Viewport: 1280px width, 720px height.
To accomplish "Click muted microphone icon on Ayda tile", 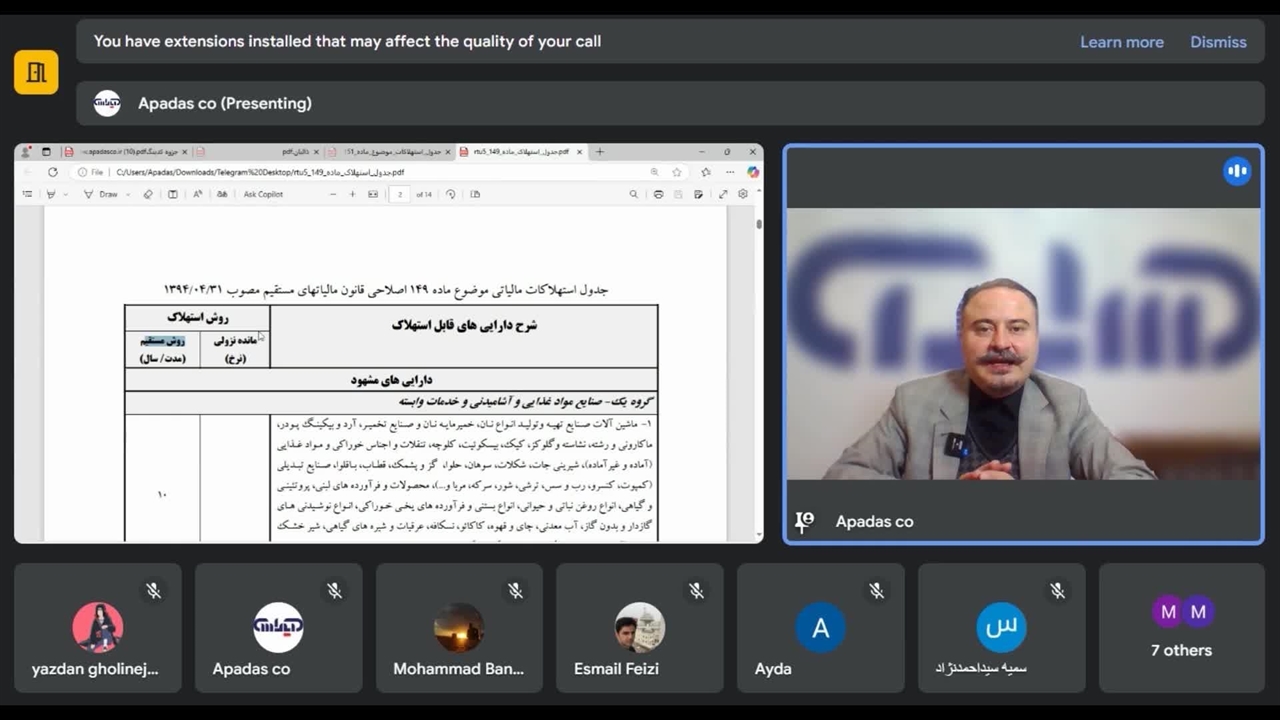I will pos(876,591).
